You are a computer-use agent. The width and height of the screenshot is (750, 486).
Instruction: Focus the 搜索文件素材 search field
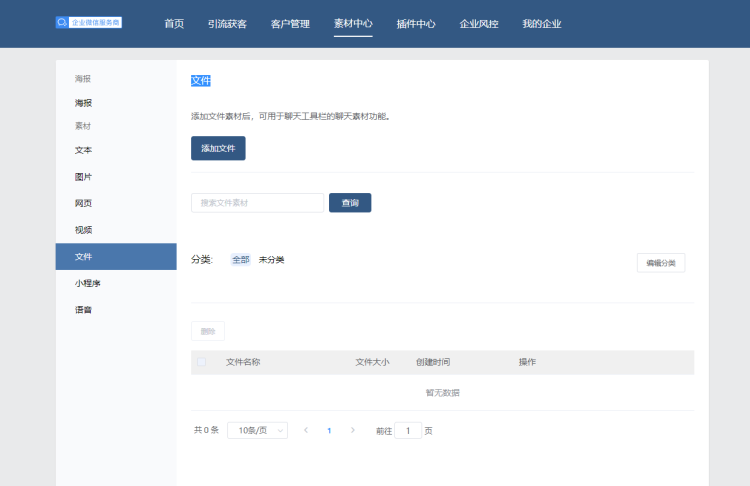point(257,203)
